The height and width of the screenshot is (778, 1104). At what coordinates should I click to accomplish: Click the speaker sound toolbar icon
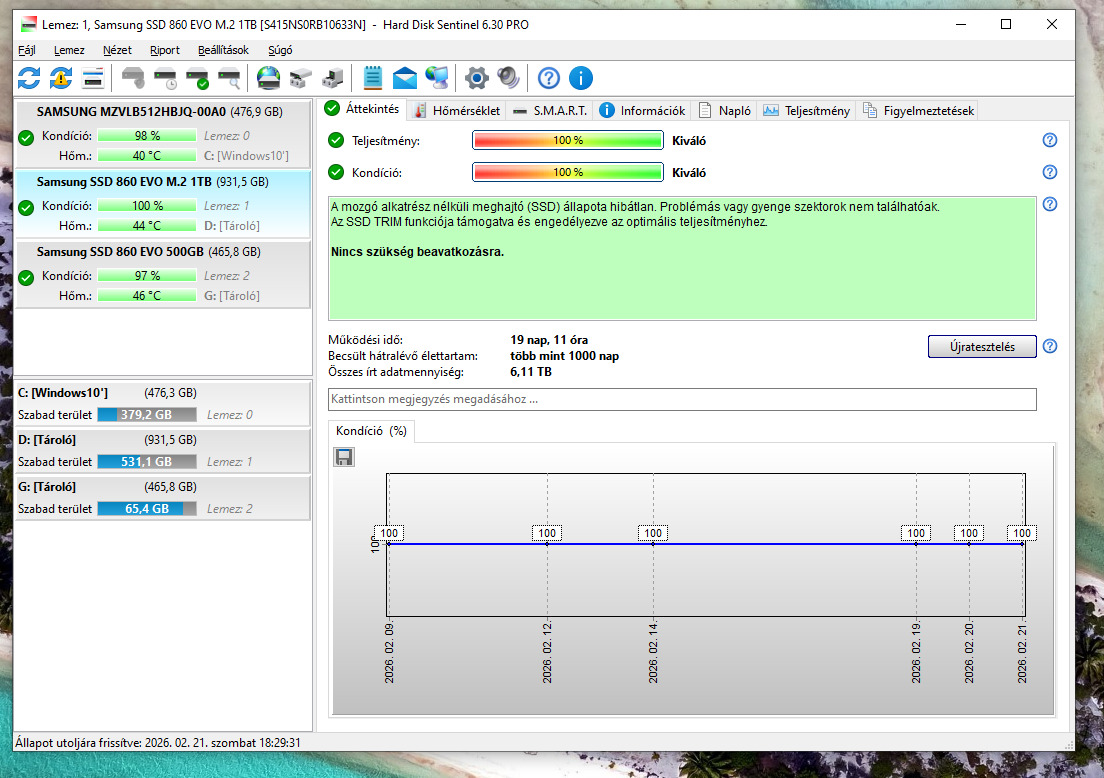(508, 78)
